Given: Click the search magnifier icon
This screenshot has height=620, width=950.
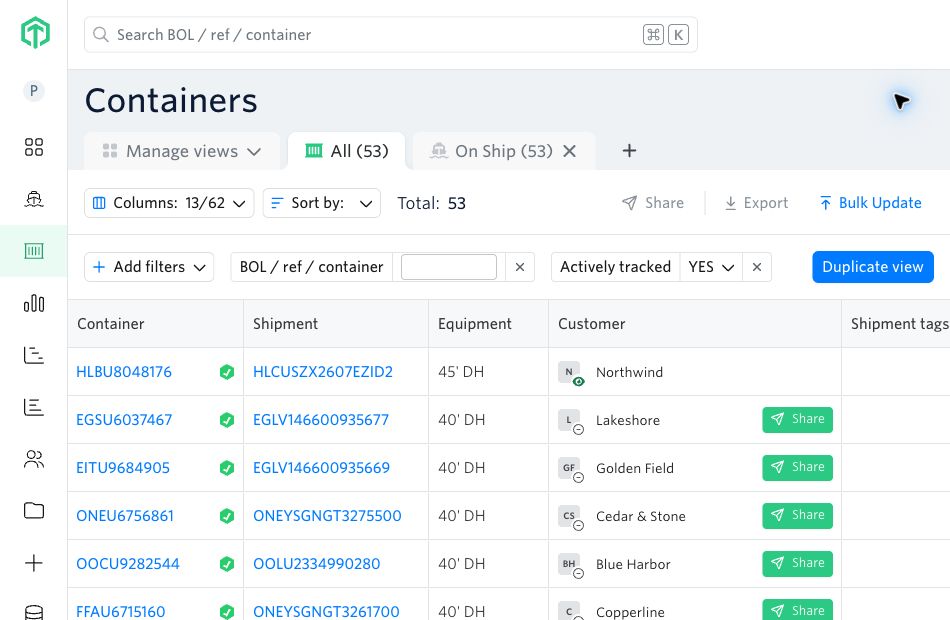Looking at the screenshot, I should click(101, 35).
